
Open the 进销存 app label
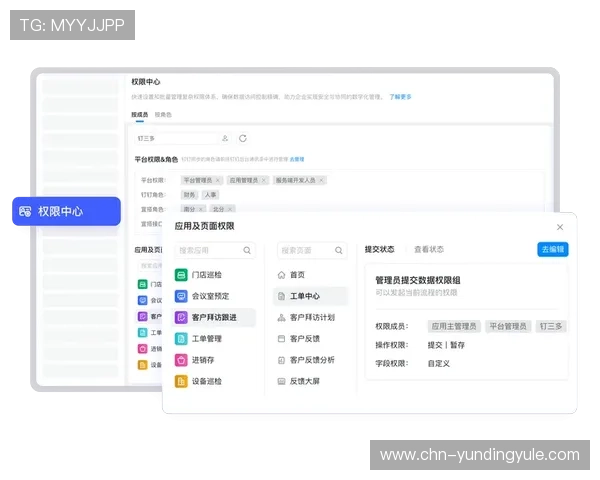click(x=203, y=360)
